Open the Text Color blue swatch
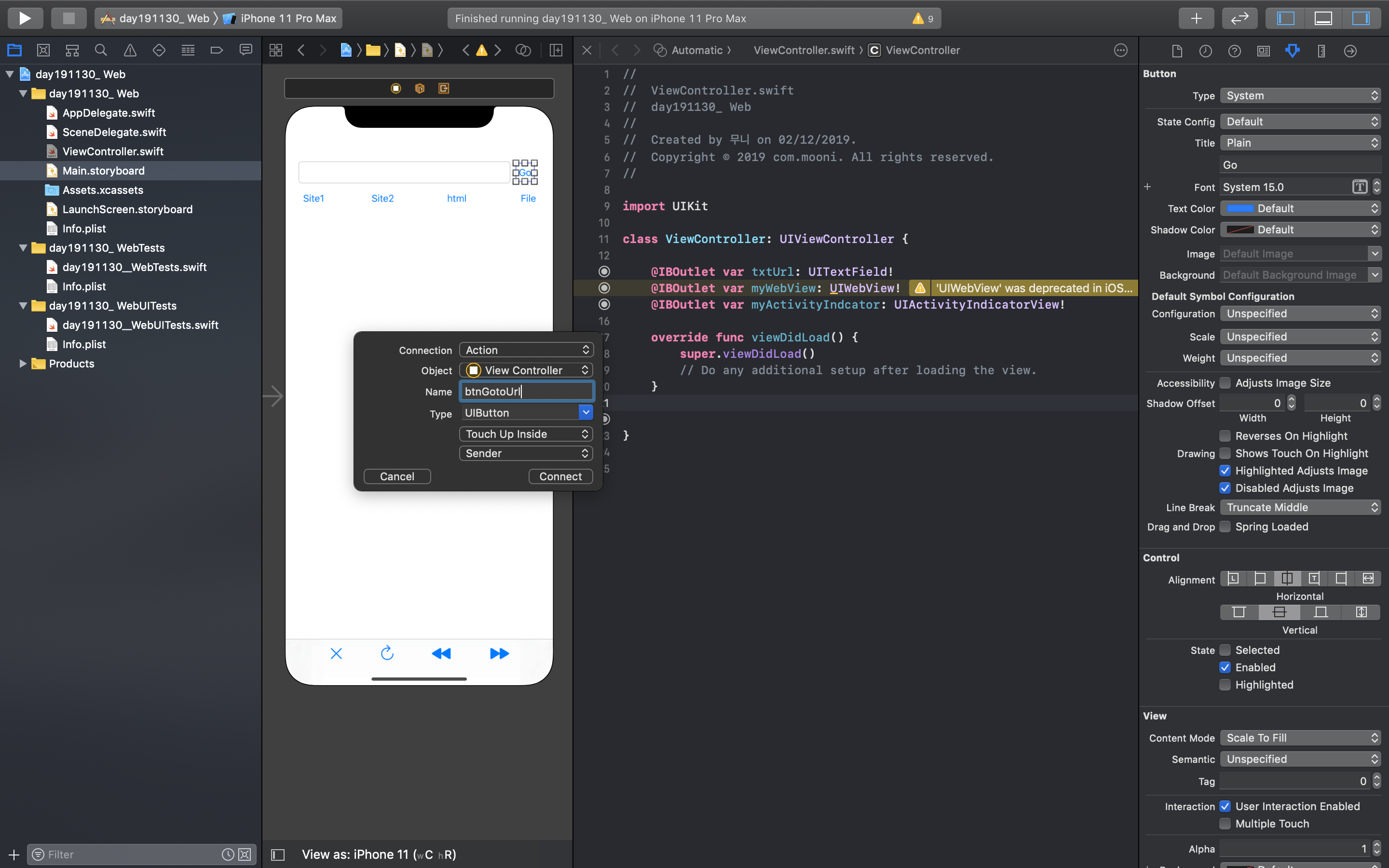This screenshot has width=1389, height=868. click(x=1240, y=208)
